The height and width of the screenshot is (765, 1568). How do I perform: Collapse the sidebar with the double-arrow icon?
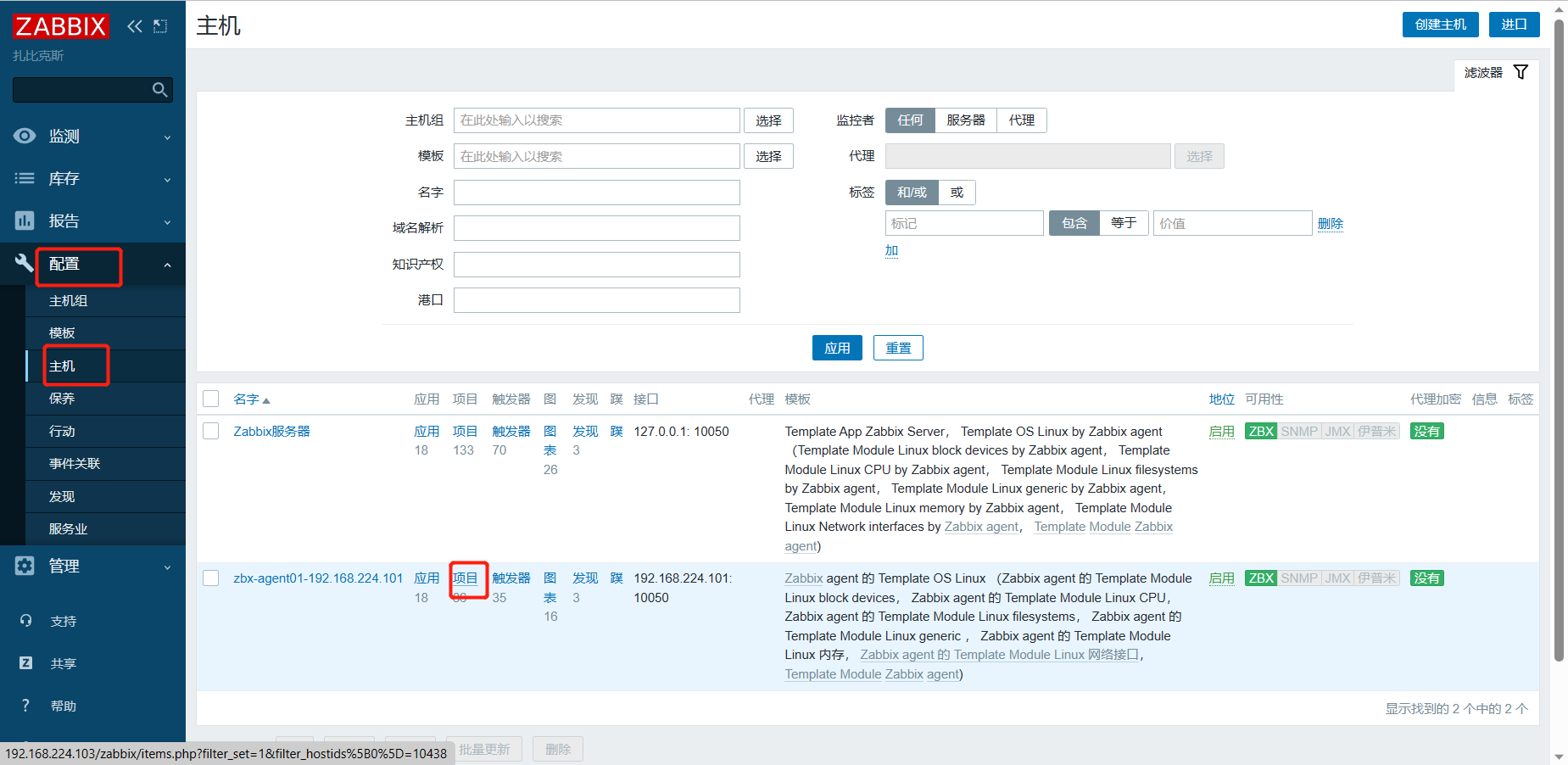[135, 26]
